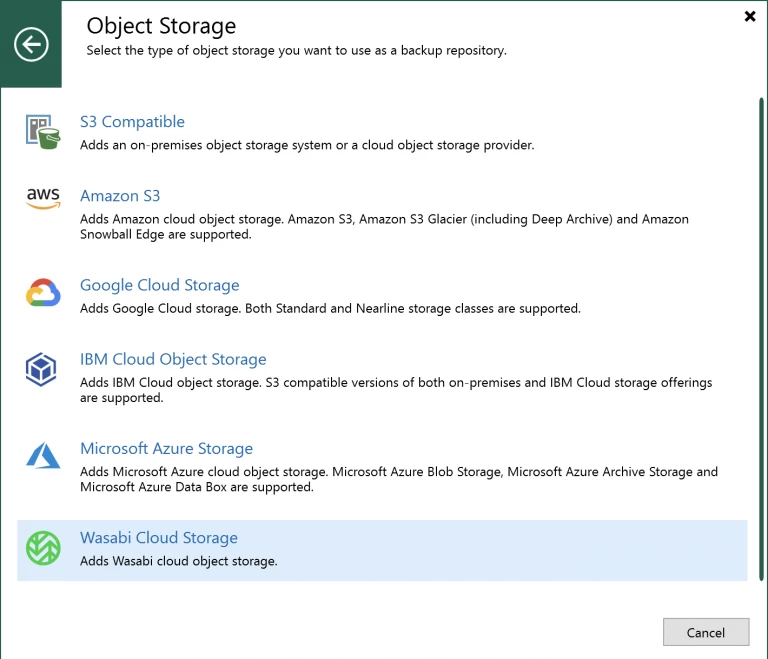Click the Amazon S3 description text
Viewport: 768px width, 659px height.
(x=384, y=227)
